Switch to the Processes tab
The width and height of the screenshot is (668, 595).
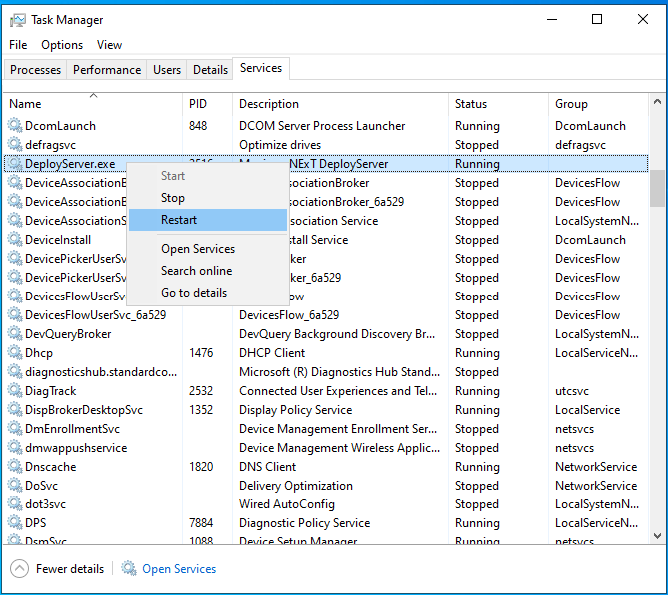pyautogui.click(x=35, y=69)
